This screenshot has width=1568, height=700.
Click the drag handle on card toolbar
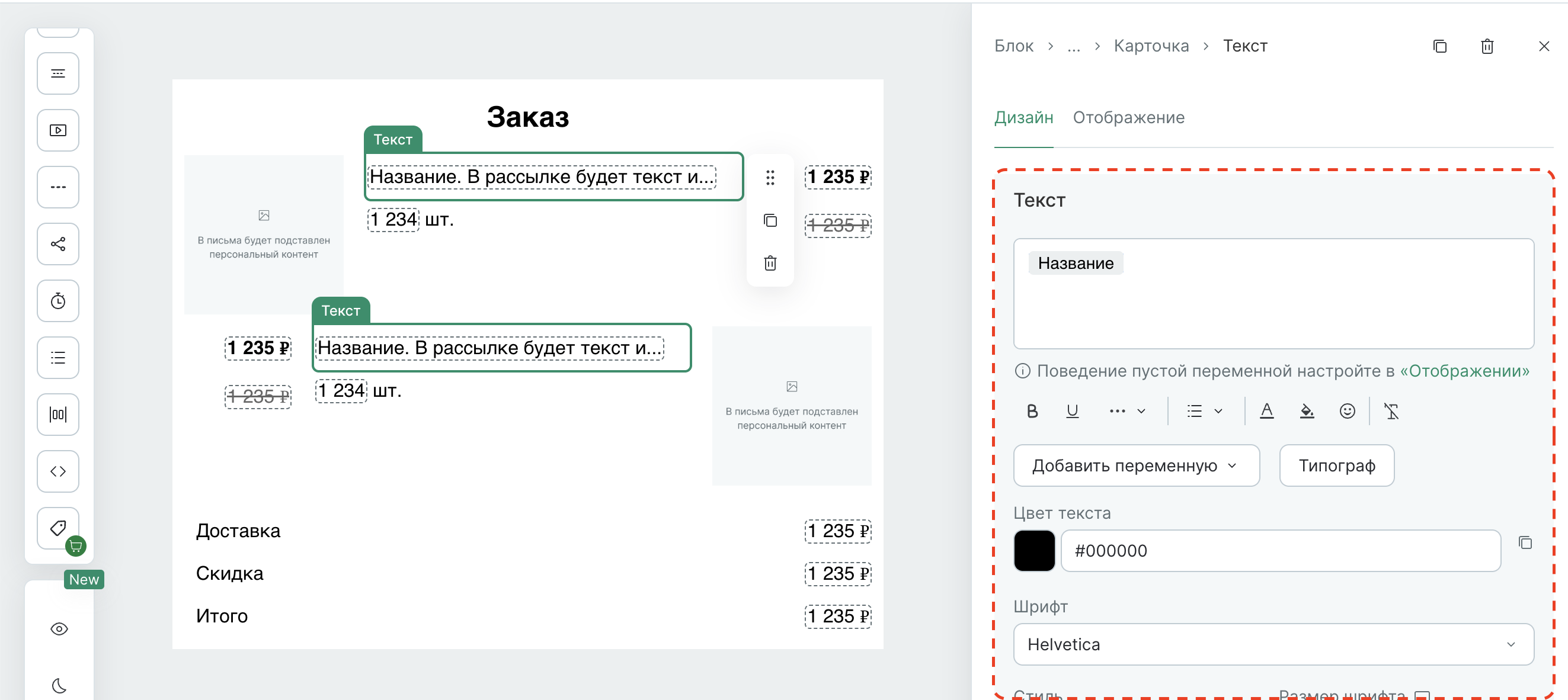(x=770, y=178)
